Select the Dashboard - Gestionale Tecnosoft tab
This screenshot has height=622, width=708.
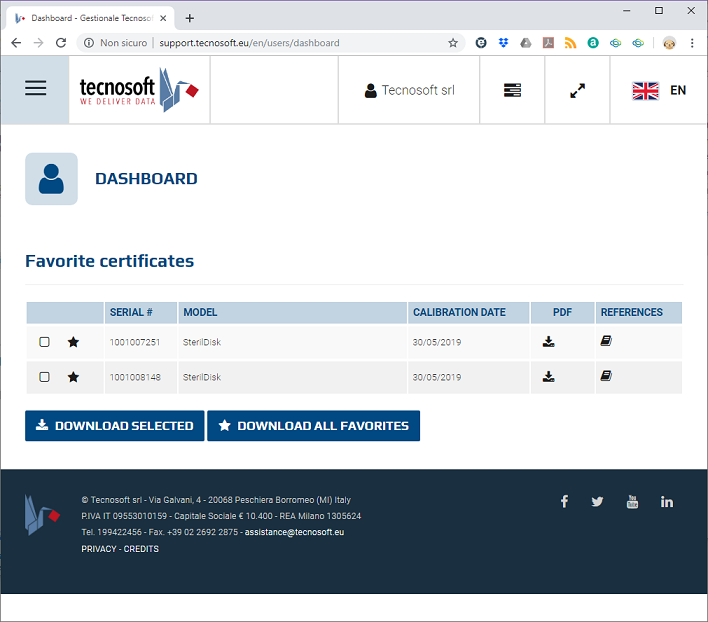click(x=90, y=18)
